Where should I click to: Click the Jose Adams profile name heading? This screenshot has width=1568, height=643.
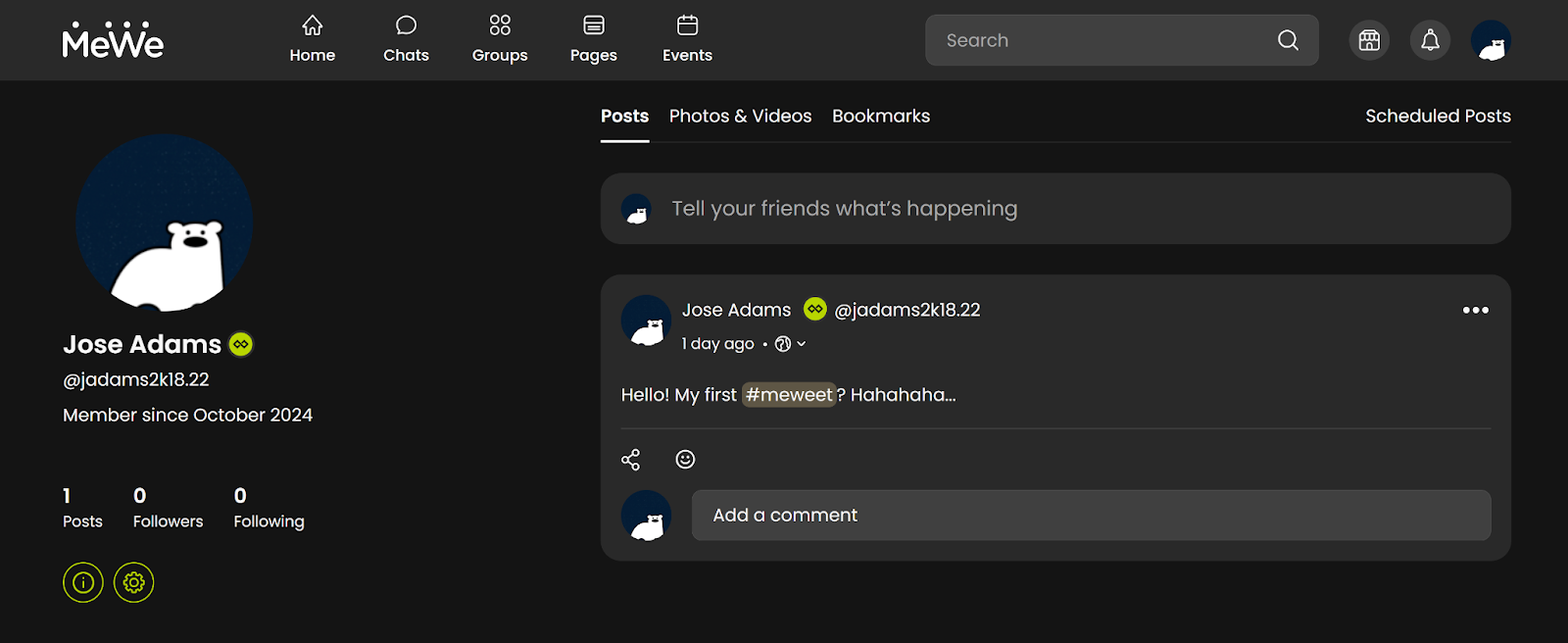[x=142, y=344]
